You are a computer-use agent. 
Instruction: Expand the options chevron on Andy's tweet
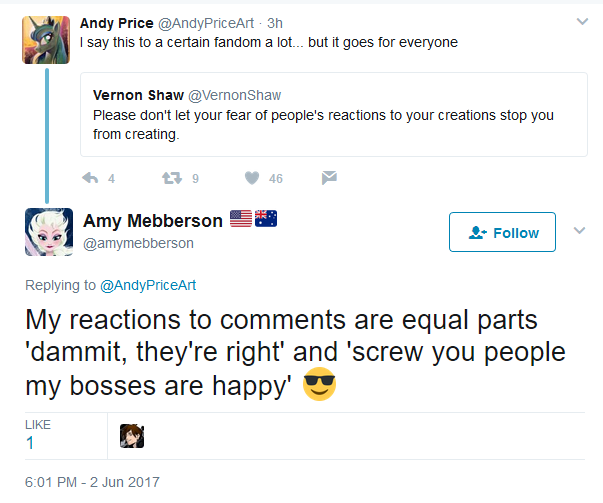(x=581, y=21)
